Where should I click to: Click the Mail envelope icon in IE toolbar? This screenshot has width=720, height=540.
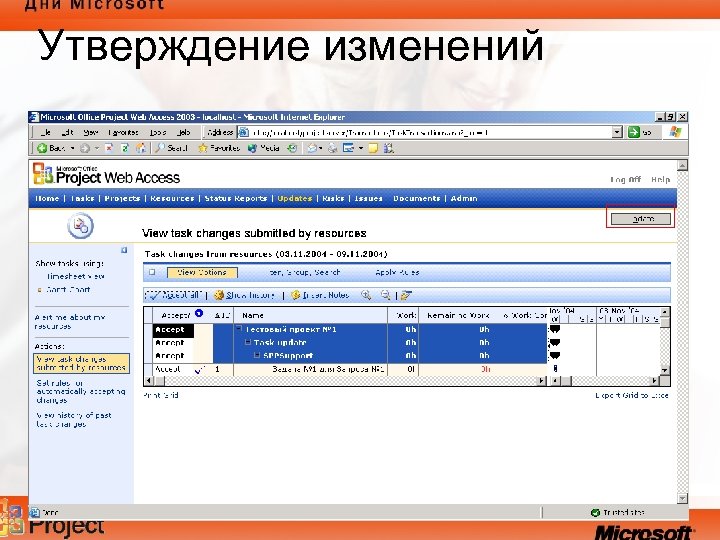pos(312,148)
